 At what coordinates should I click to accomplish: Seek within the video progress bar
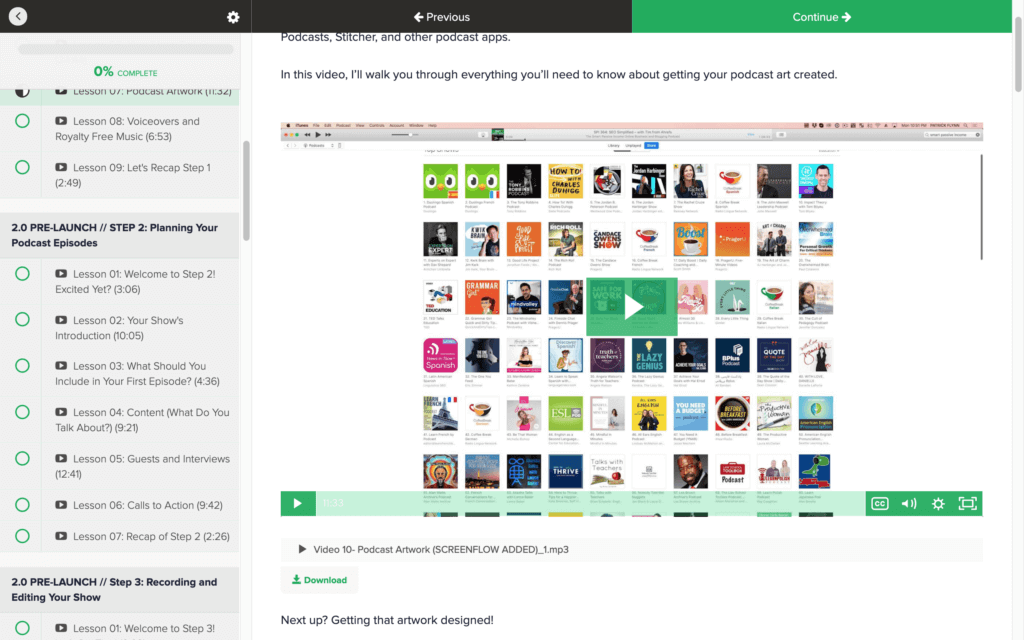point(591,504)
